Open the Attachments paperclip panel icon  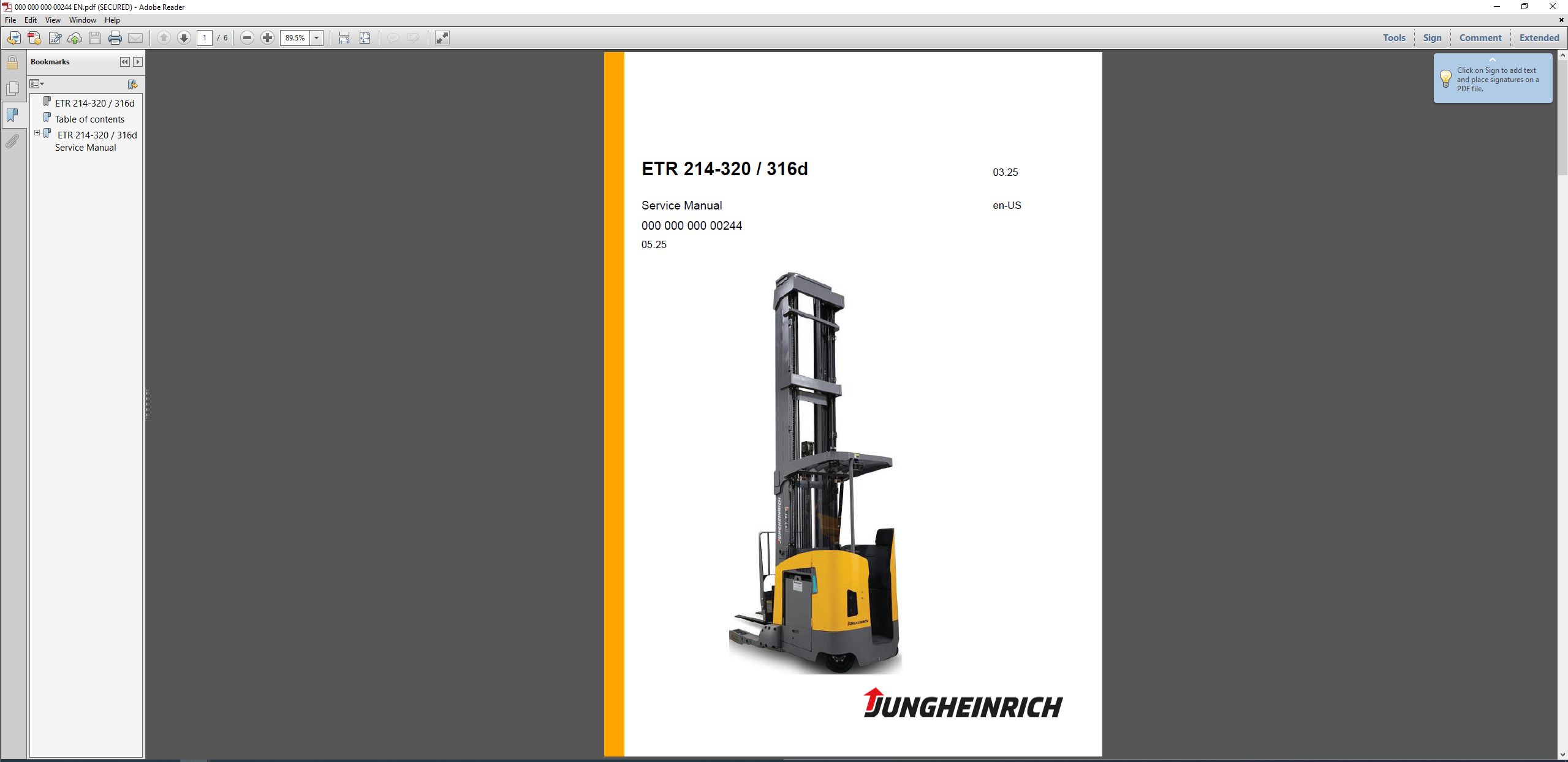[12, 141]
